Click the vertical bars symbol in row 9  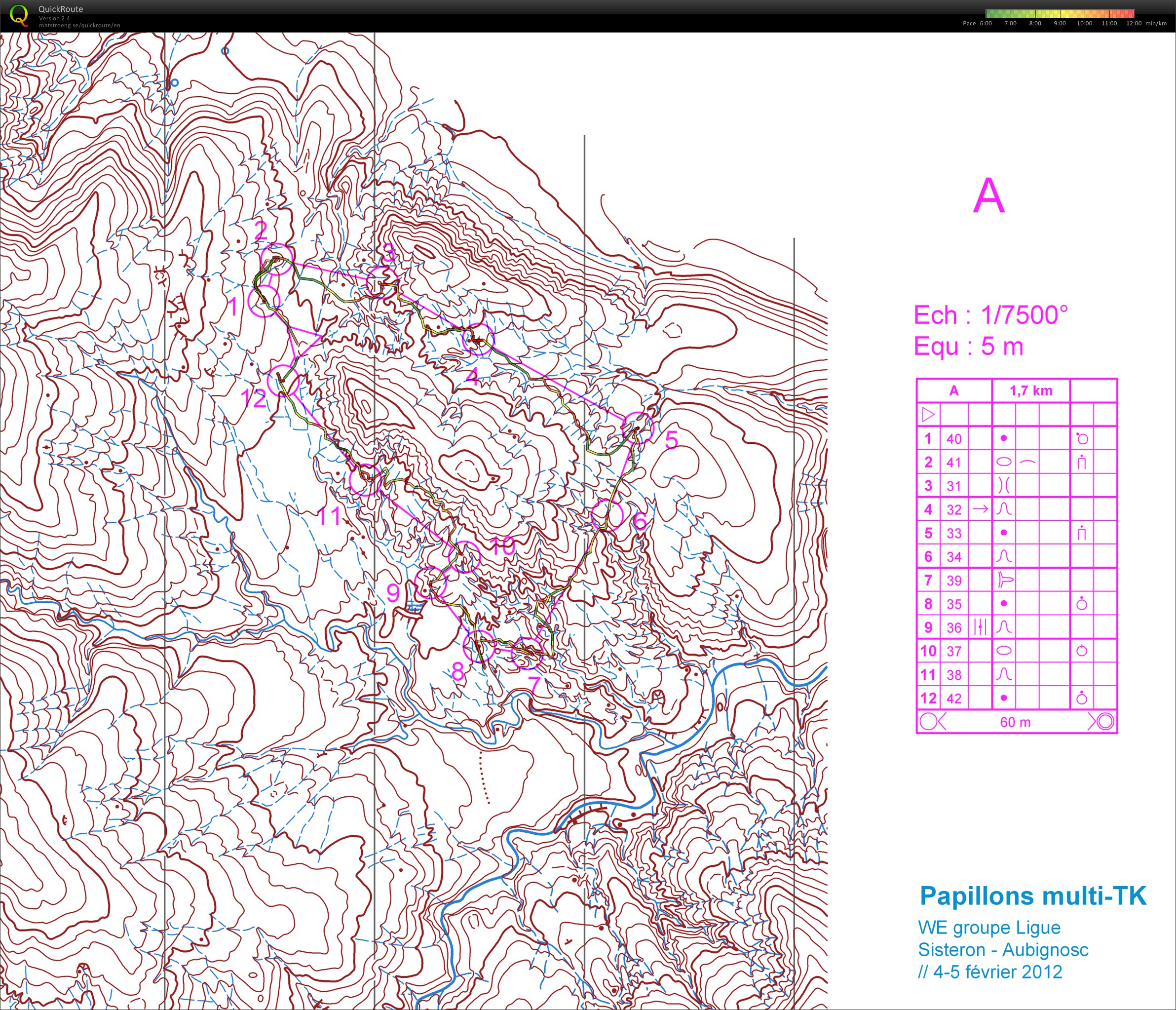pyautogui.click(x=980, y=627)
